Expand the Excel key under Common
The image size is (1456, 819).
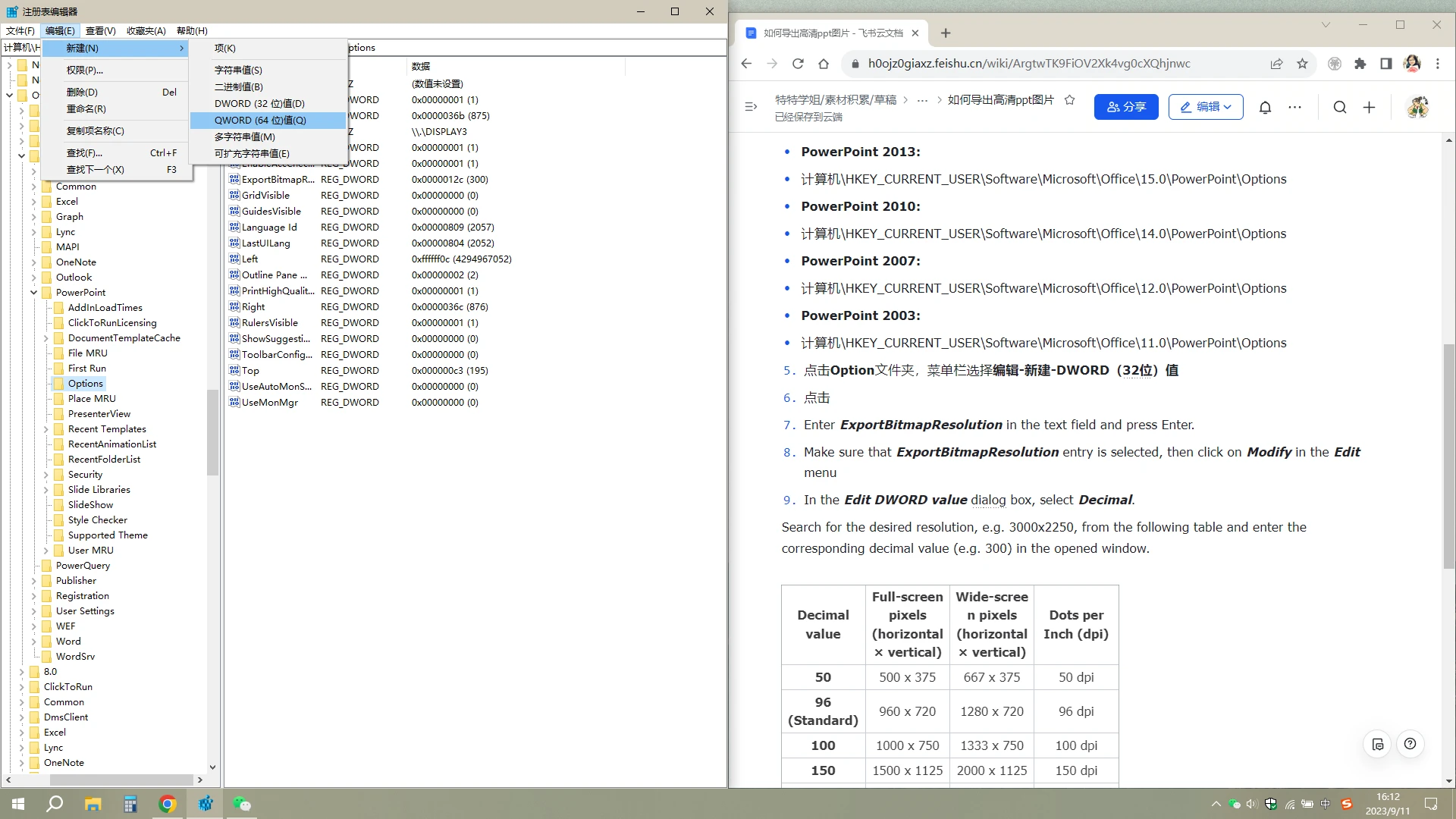(x=33, y=202)
